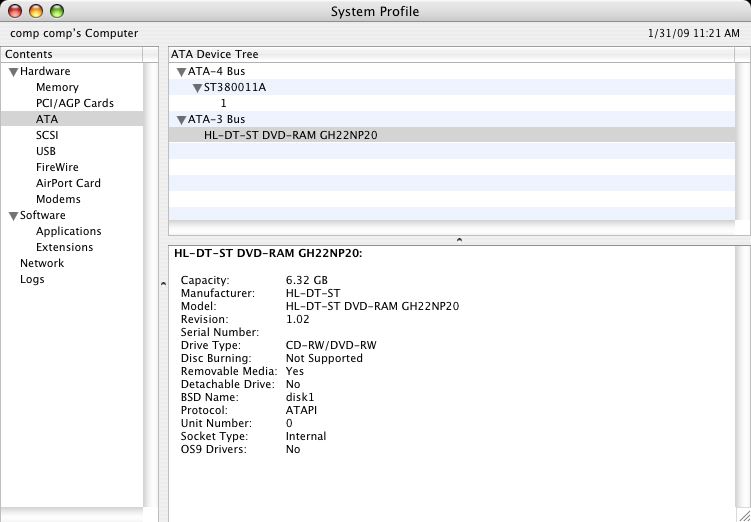
Task: Click the Drive Type value CD-RW/DVD-RW
Action: coord(331,345)
